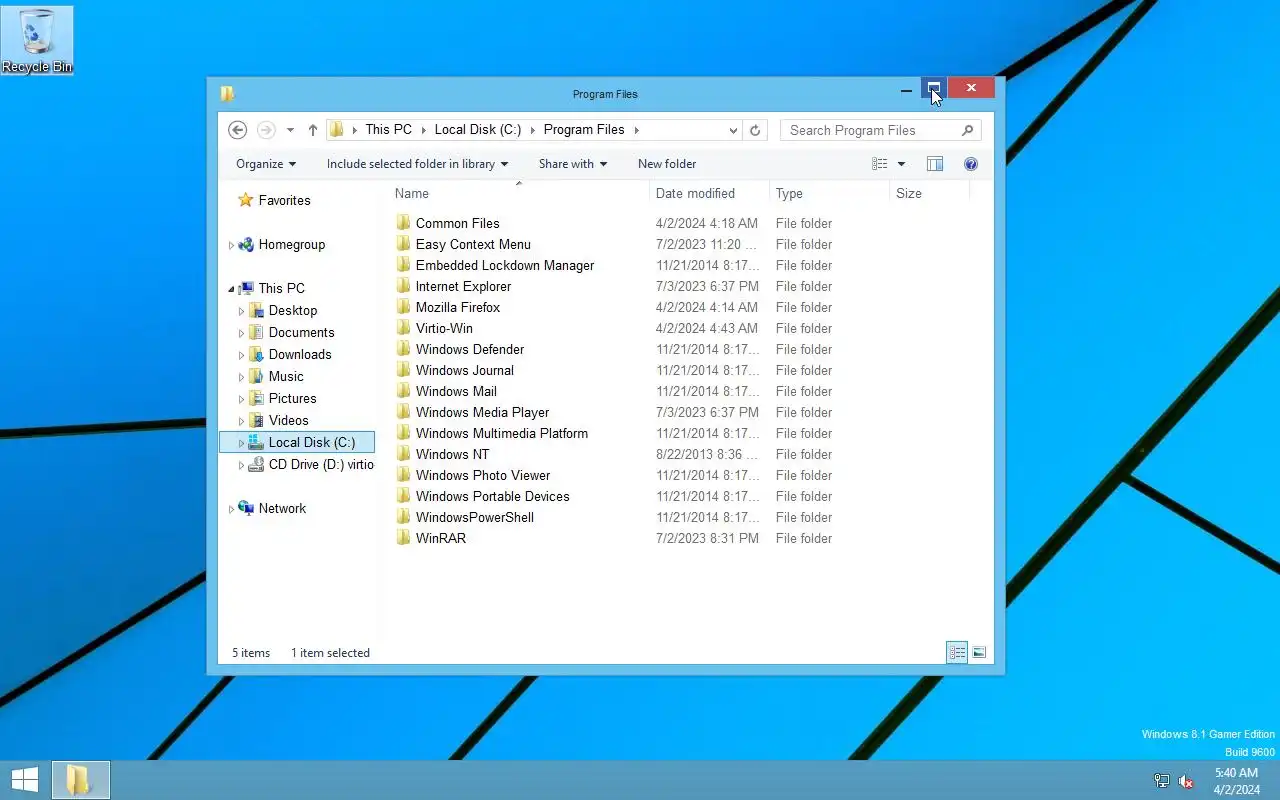This screenshot has width=1280, height=800.
Task: Click the Back navigation arrow
Action: point(237,130)
